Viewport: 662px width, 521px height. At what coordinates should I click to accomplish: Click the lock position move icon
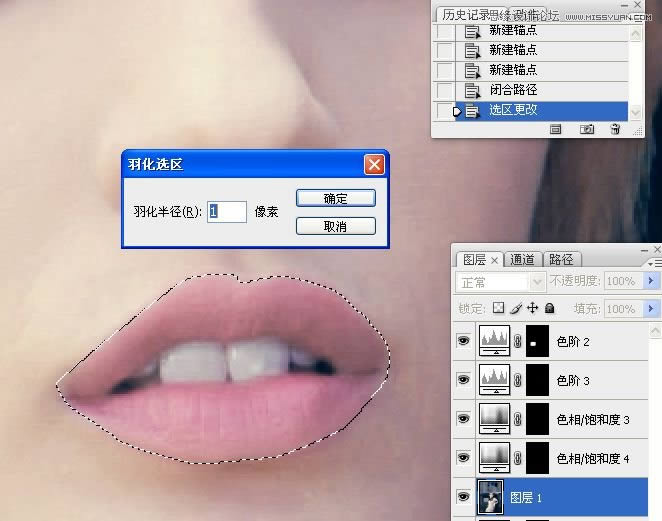533,309
